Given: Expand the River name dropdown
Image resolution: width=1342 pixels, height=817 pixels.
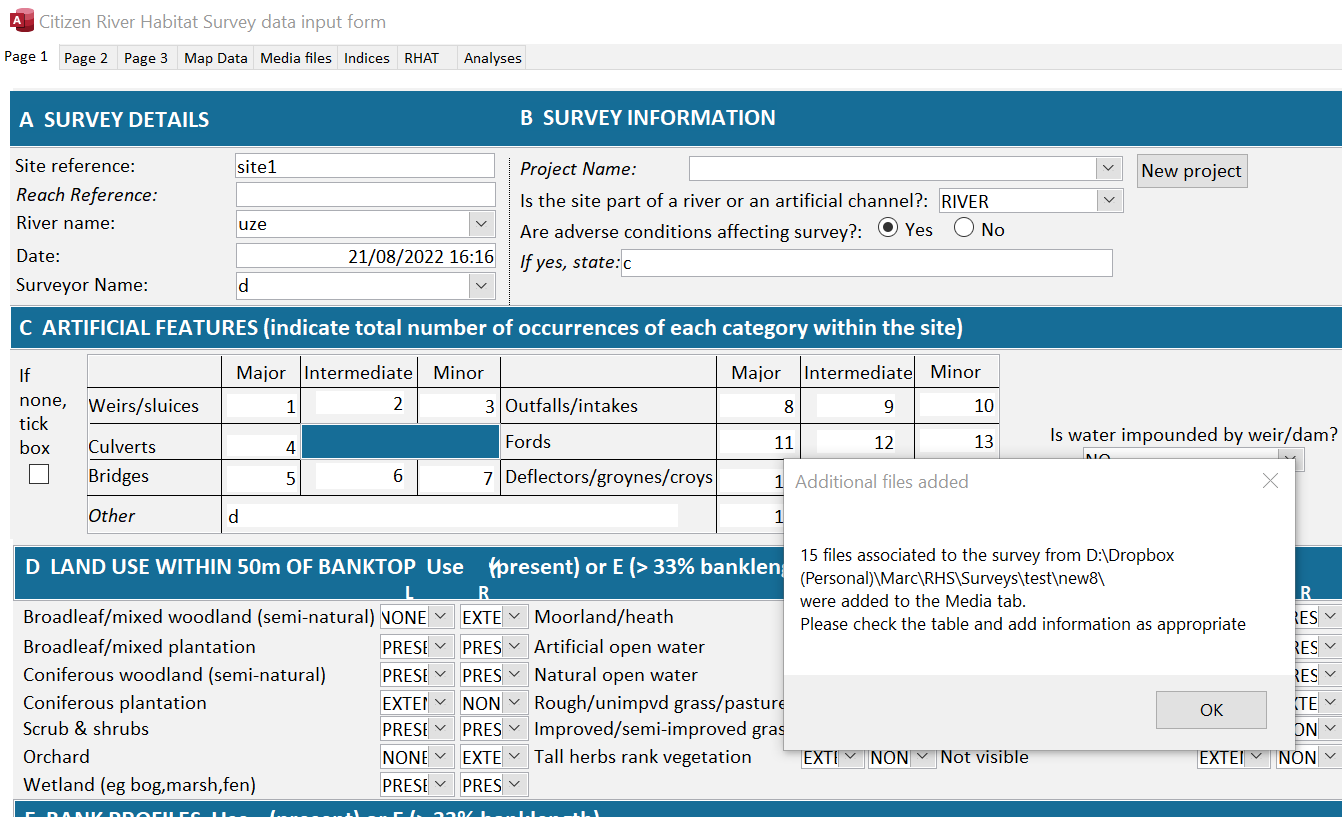Looking at the screenshot, I should point(481,224).
